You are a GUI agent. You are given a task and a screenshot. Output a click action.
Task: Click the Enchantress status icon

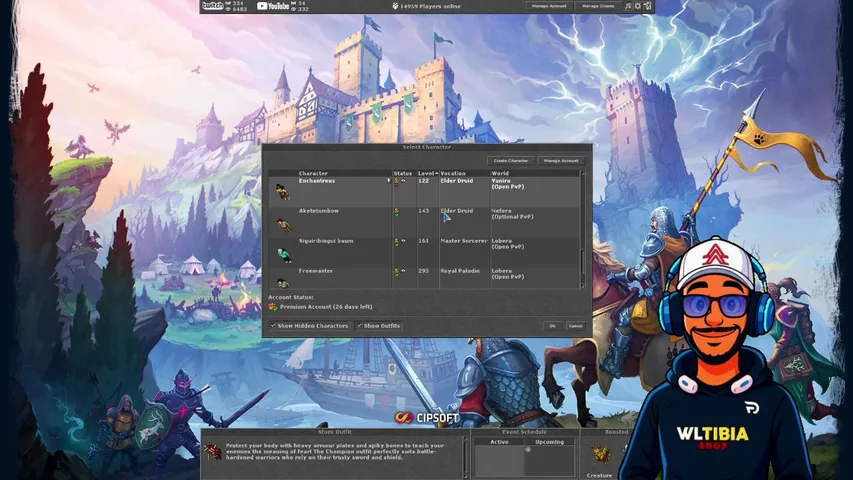[x=397, y=182]
